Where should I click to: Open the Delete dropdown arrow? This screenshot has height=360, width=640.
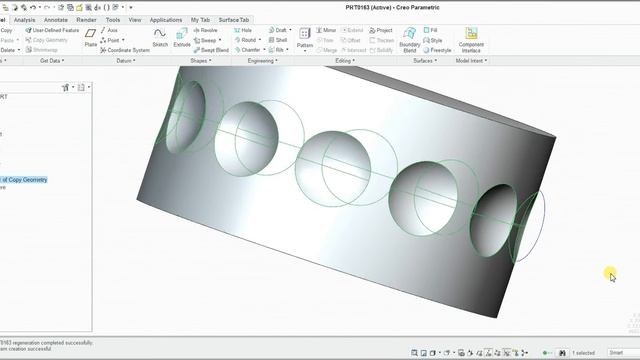pos(19,50)
